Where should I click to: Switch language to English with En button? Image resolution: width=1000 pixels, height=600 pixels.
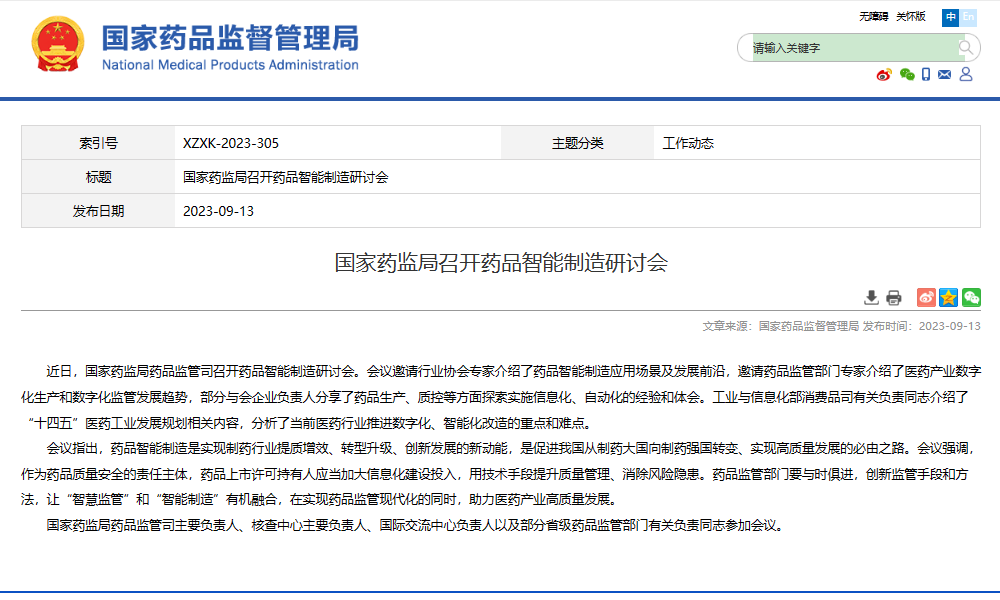[968, 17]
